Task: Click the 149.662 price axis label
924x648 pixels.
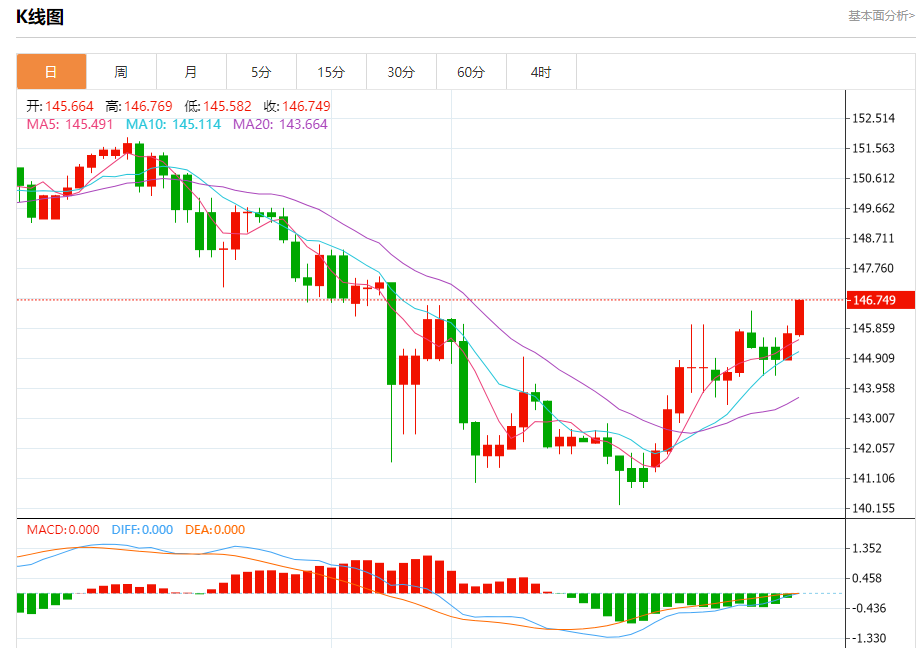Action: click(873, 209)
